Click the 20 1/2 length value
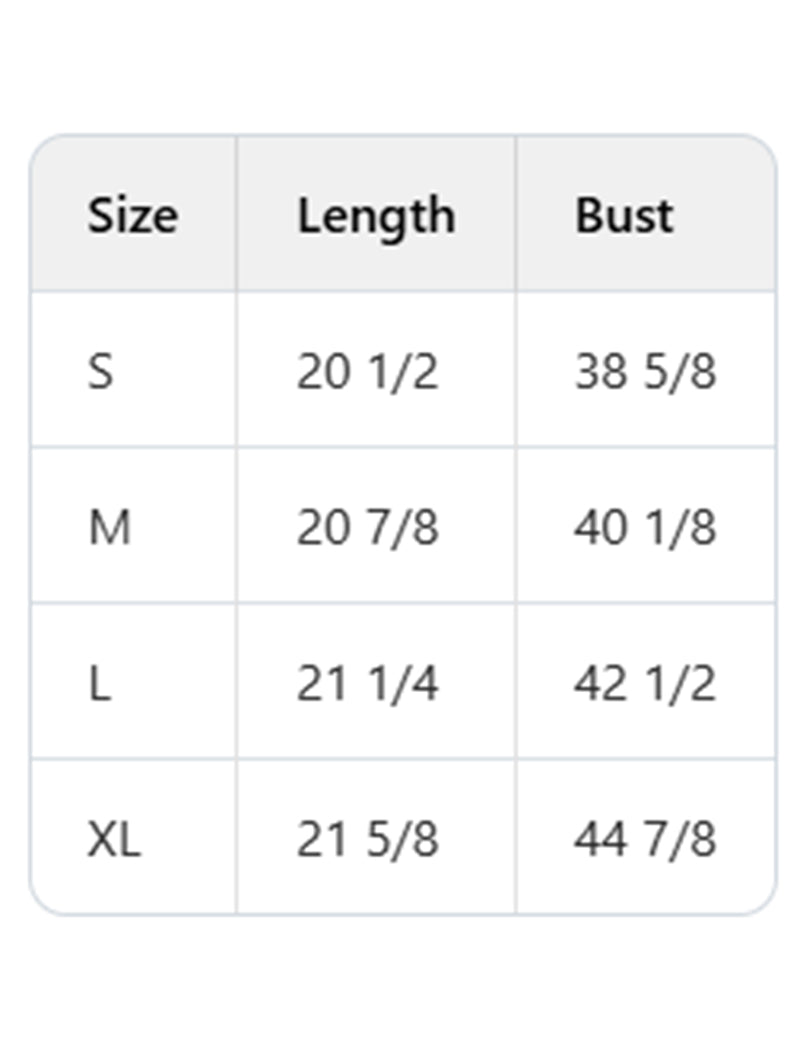Screen dimensions: 800x1050 pos(367,372)
